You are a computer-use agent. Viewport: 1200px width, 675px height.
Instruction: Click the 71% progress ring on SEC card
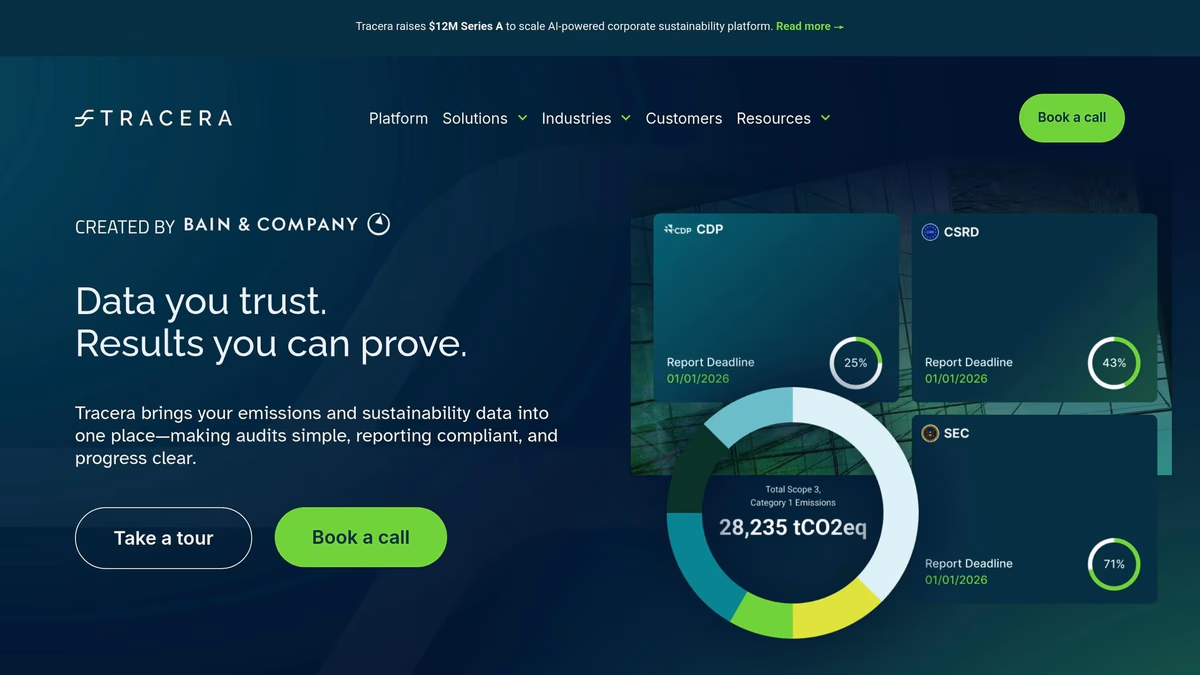1113,564
